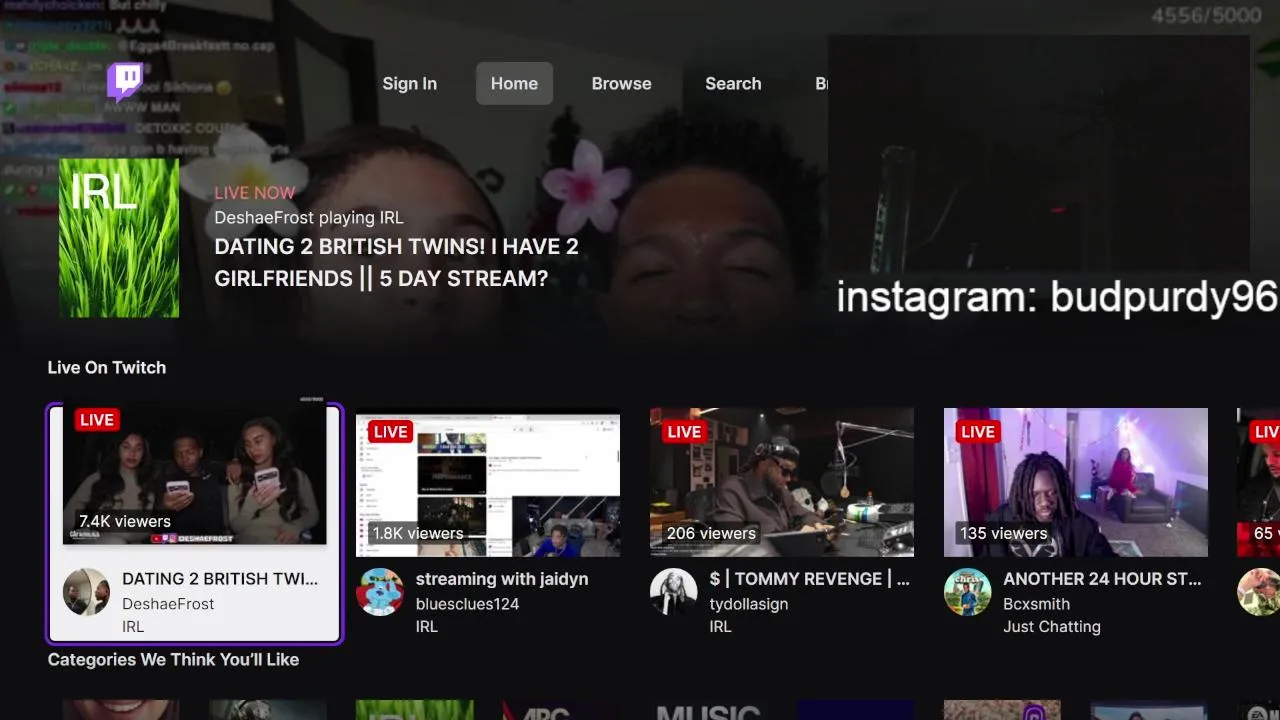
Task: Click "Live On Twitch" section heading
Action: (107, 367)
